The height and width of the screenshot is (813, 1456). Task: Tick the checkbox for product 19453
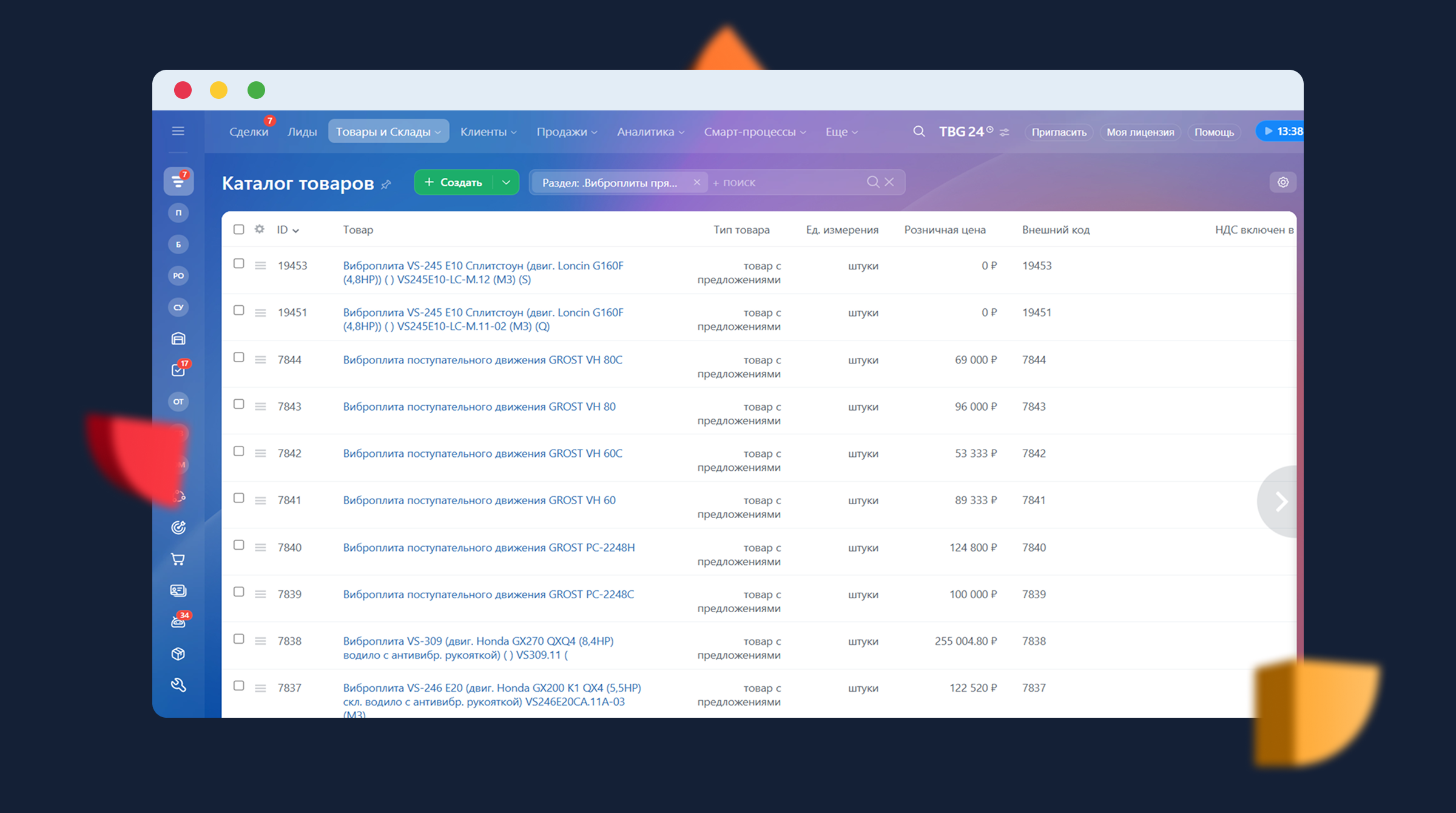click(239, 264)
